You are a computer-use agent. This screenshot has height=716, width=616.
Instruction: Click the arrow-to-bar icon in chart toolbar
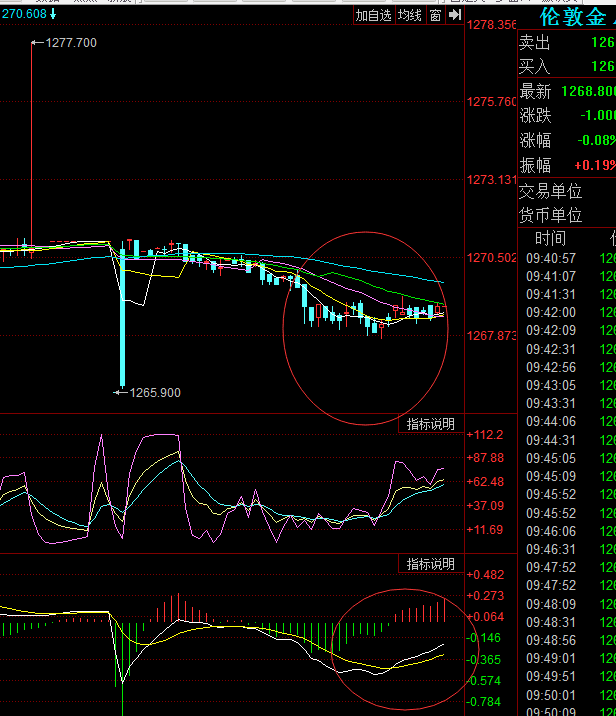[453, 15]
